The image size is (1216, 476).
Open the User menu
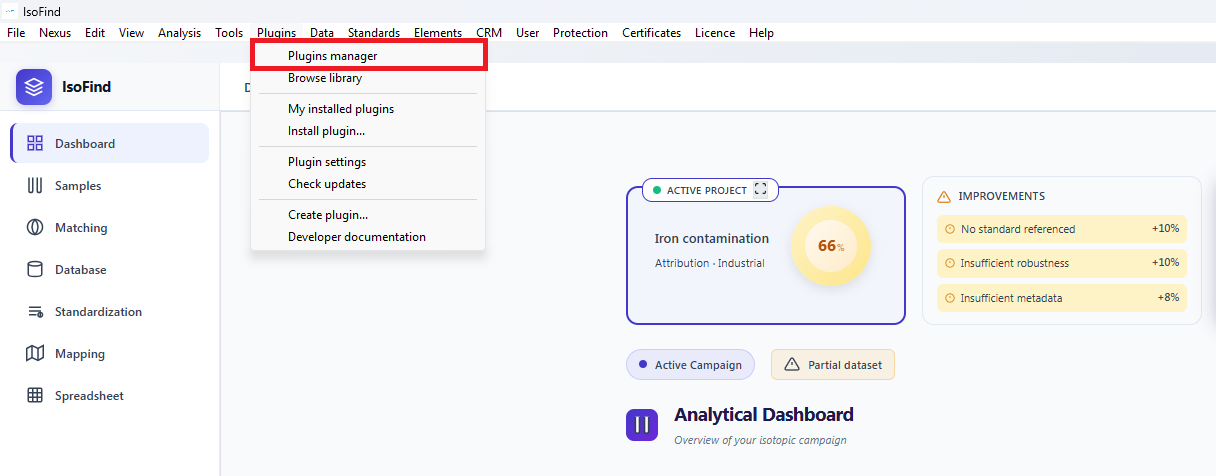(x=527, y=33)
